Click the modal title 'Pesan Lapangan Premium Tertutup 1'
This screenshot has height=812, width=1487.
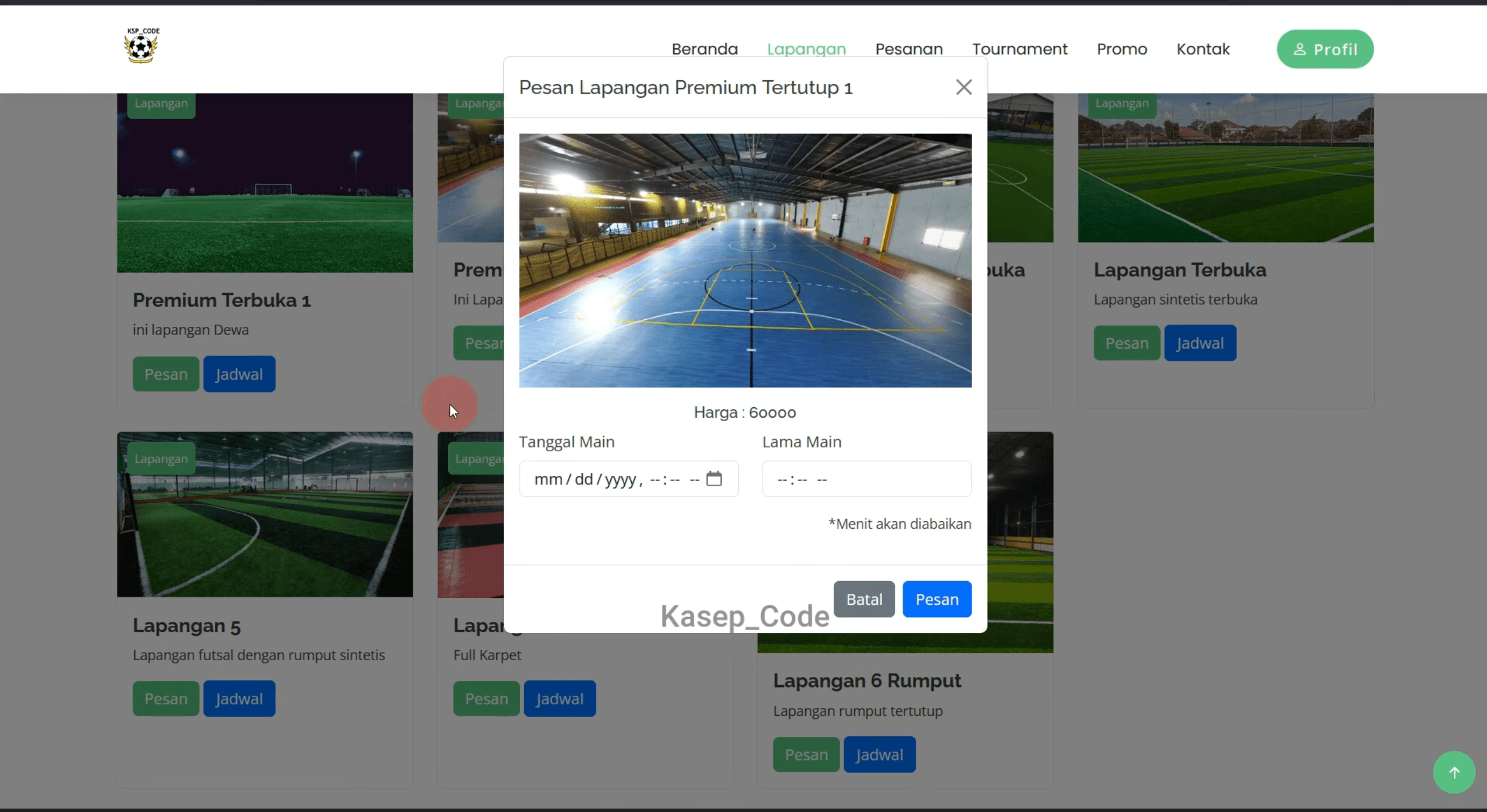point(685,88)
